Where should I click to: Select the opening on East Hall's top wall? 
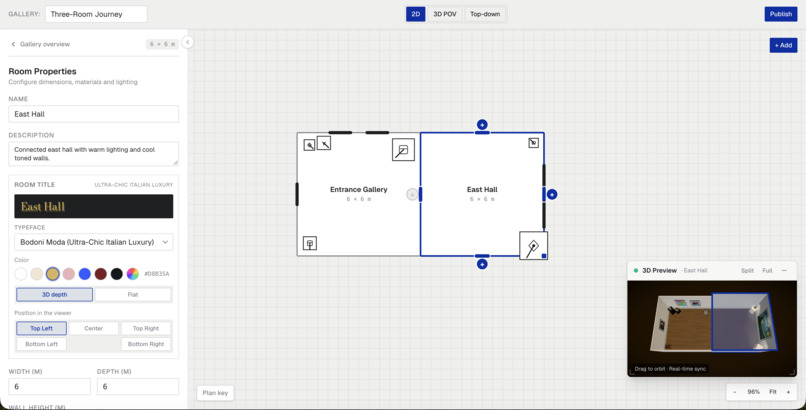click(482, 133)
